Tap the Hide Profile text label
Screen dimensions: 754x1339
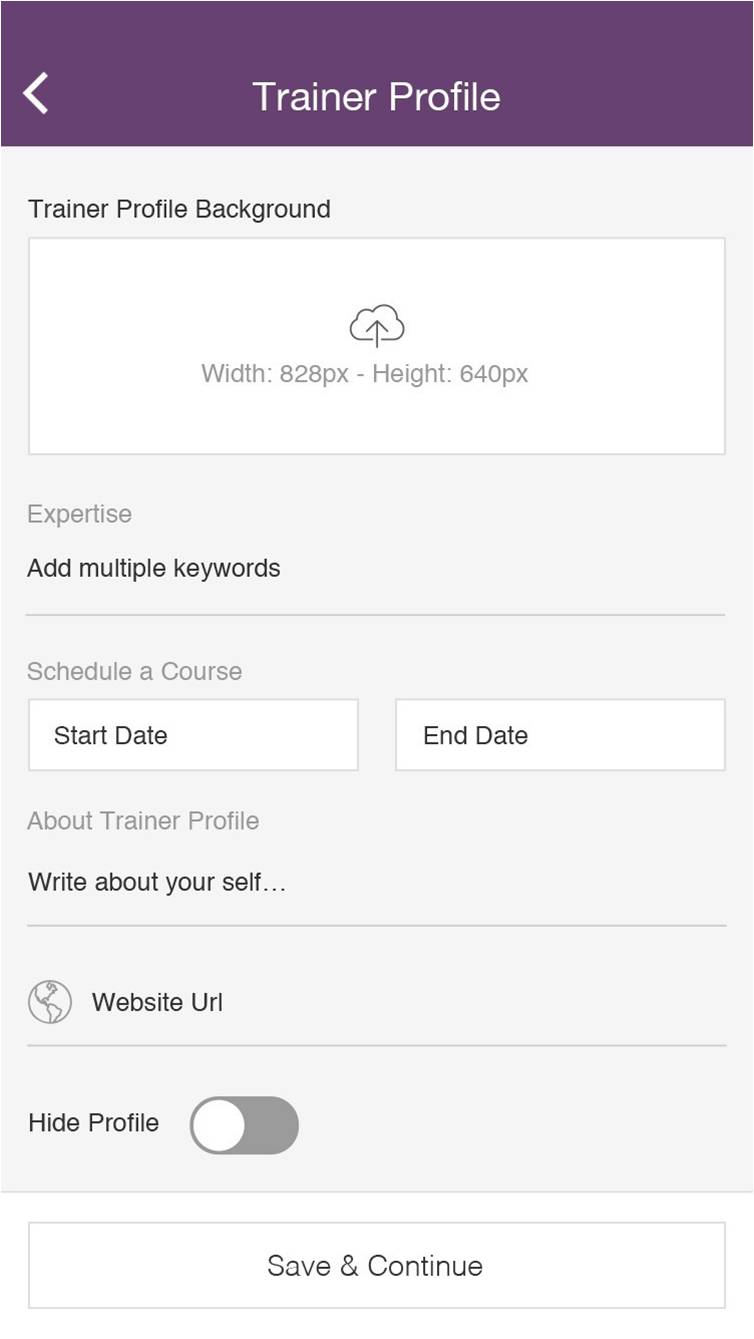click(94, 1123)
